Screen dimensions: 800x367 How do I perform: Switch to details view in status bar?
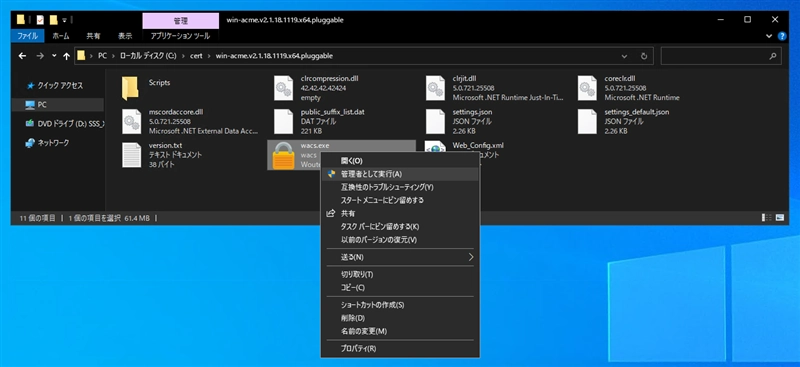click(766, 218)
